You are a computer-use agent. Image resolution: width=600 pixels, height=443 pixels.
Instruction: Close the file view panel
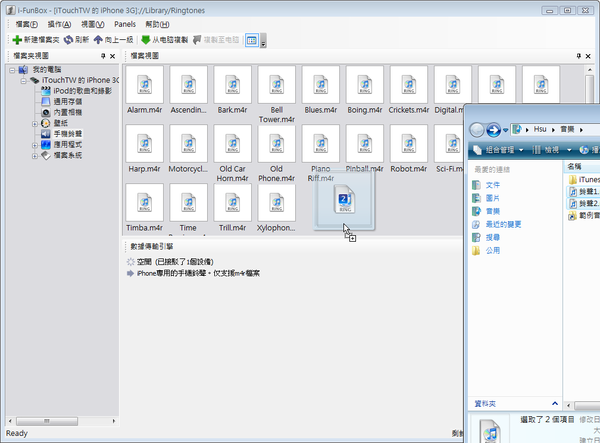(x=588, y=56)
